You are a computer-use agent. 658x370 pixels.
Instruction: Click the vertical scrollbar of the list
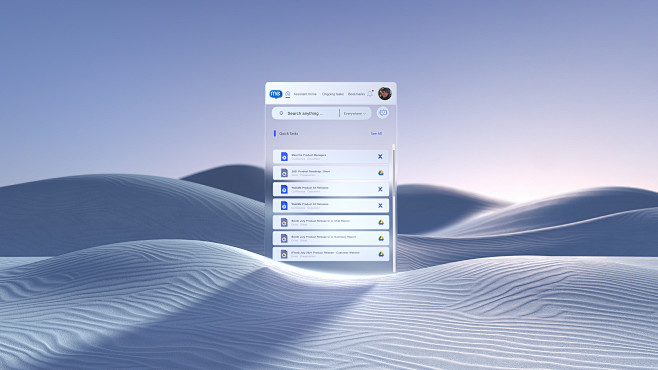point(394,208)
